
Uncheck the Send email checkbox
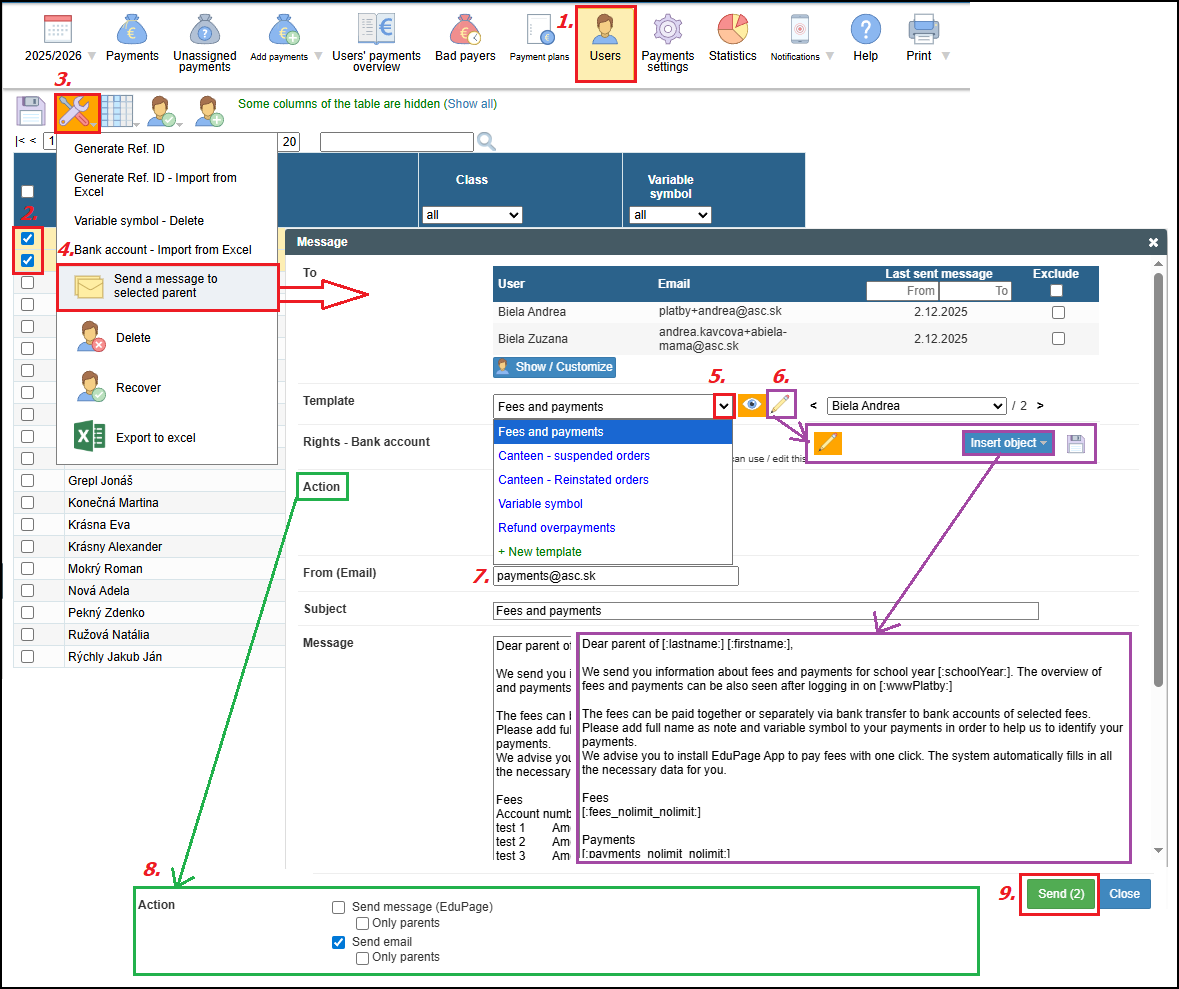pyautogui.click(x=339, y=942)
